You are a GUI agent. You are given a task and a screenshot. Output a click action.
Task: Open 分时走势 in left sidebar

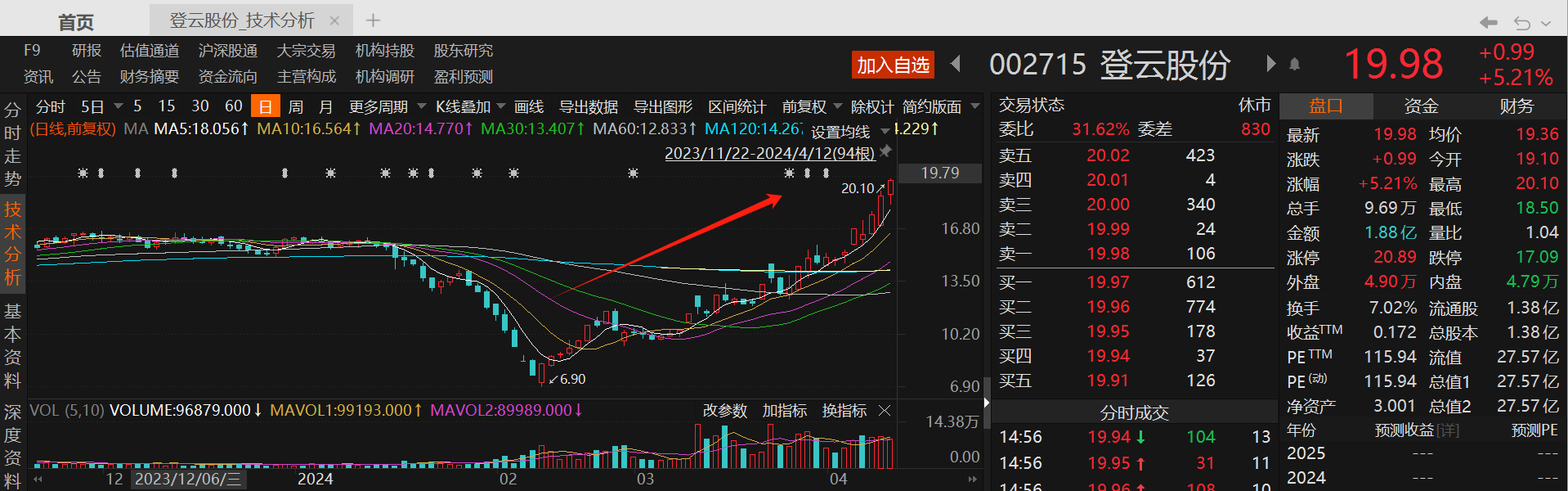point(12,144)
